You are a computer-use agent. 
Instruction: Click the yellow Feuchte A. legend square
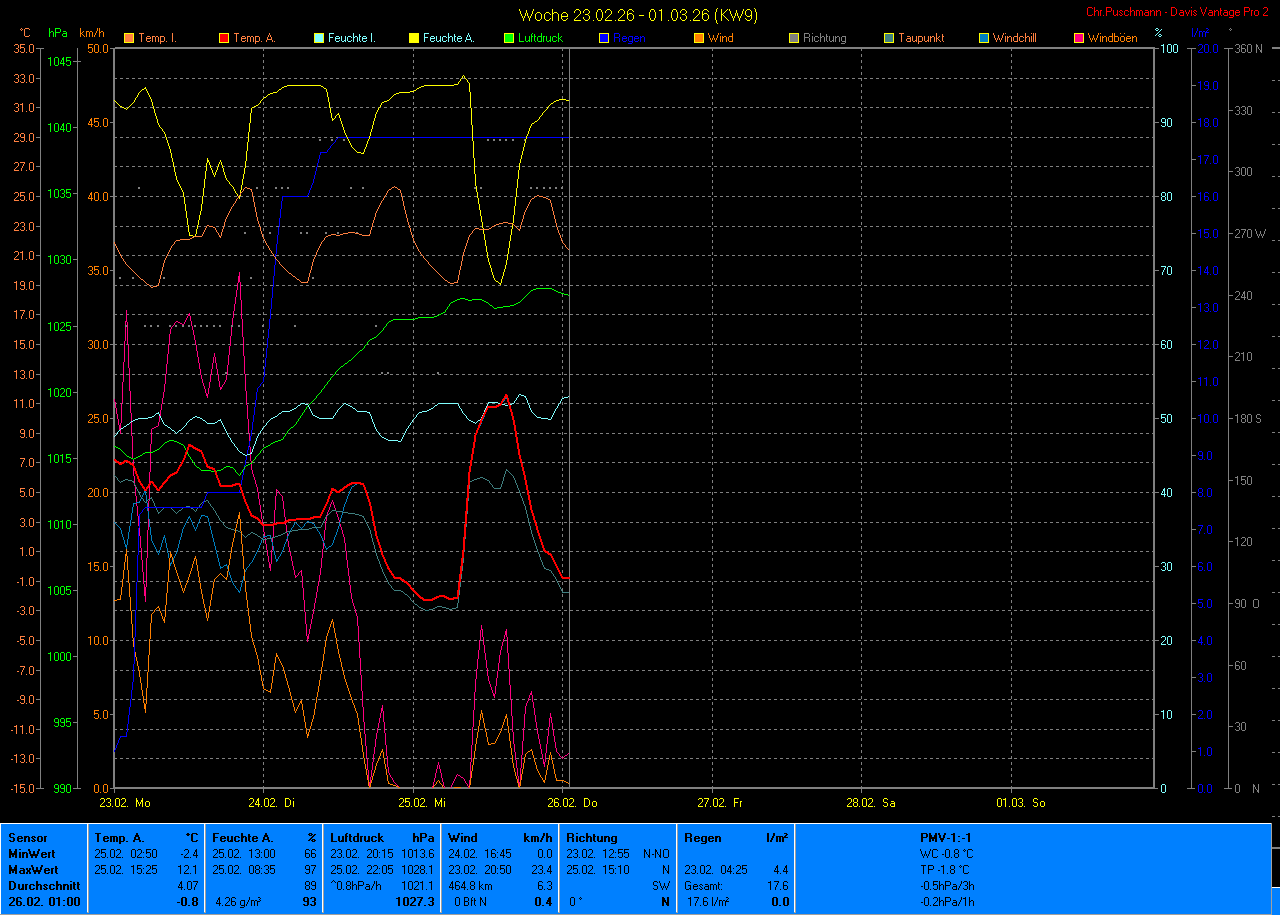click(414, 39)
